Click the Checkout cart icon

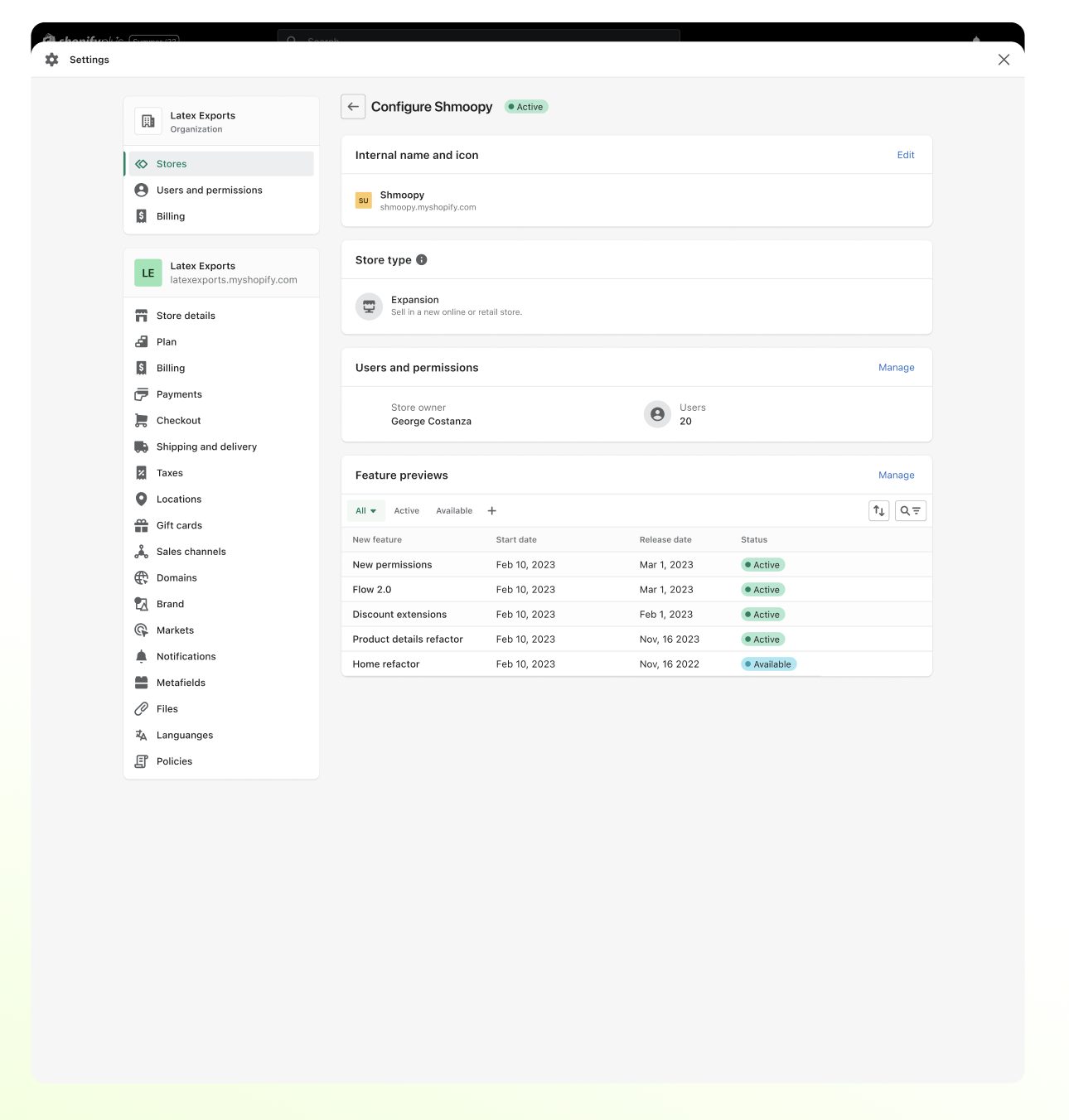142,421
